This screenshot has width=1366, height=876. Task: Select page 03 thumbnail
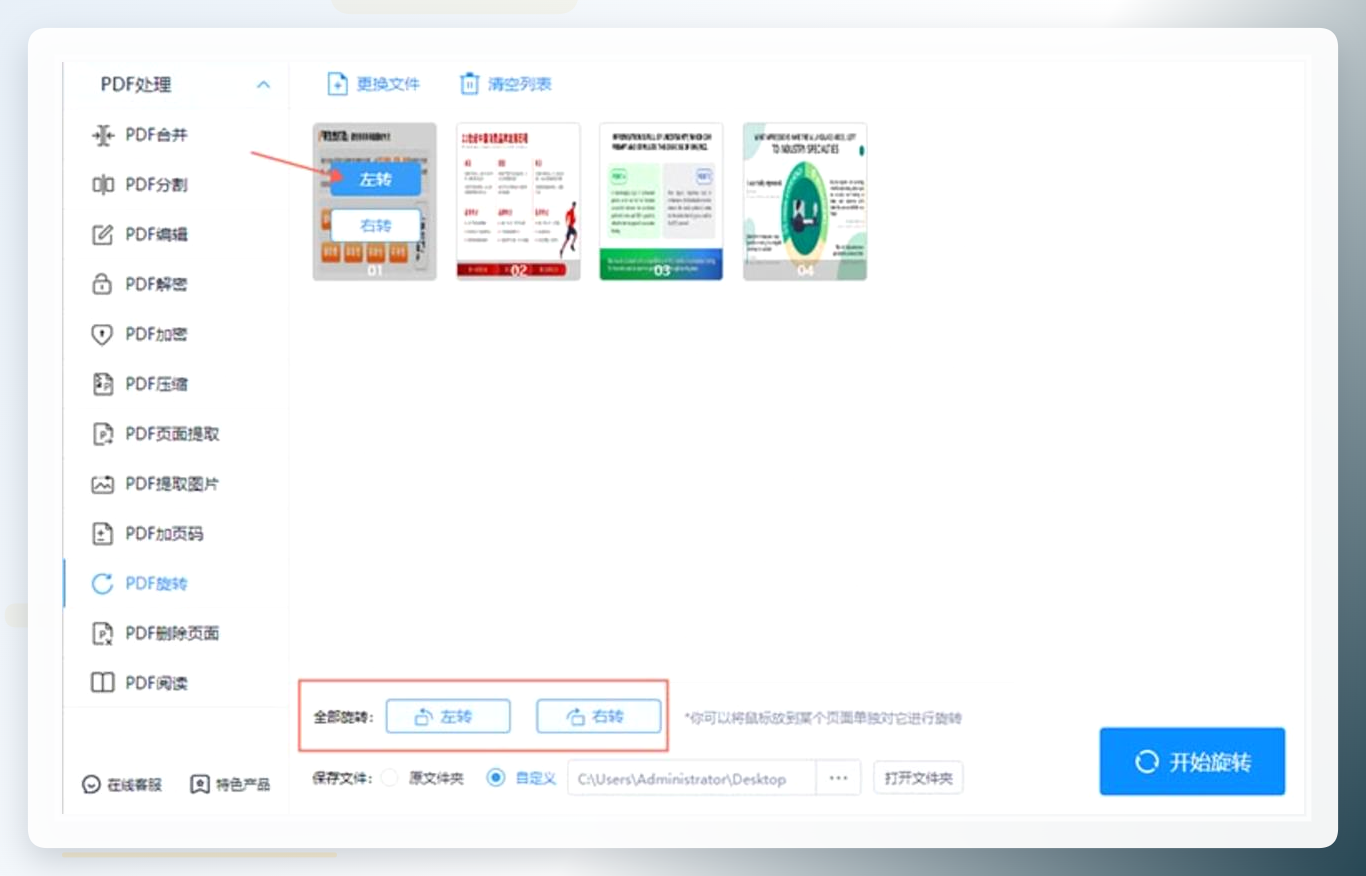661,201
